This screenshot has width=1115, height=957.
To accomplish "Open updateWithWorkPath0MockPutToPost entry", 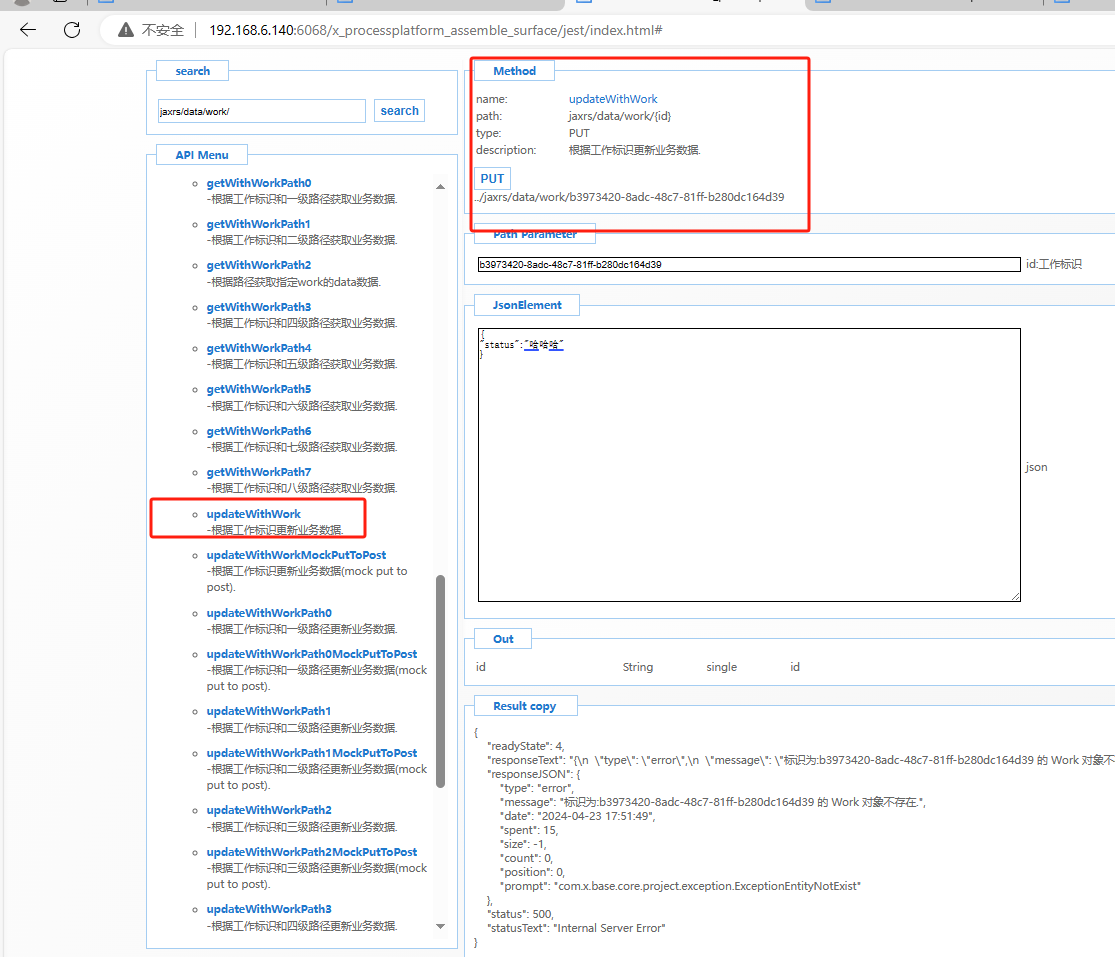I will [312, 654].
